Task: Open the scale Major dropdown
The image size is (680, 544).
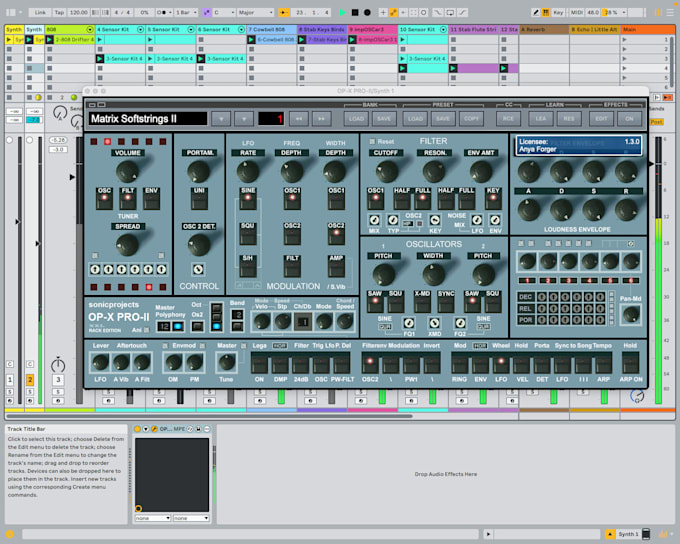Action: tap(255, 13)
